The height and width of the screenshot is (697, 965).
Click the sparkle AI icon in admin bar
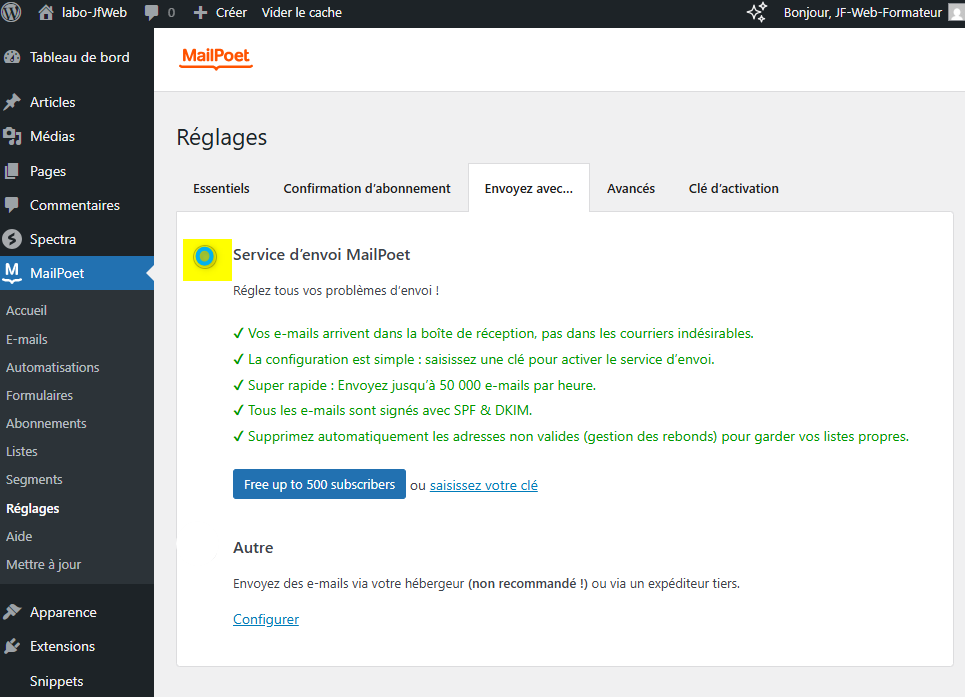(x=757, y=12)
